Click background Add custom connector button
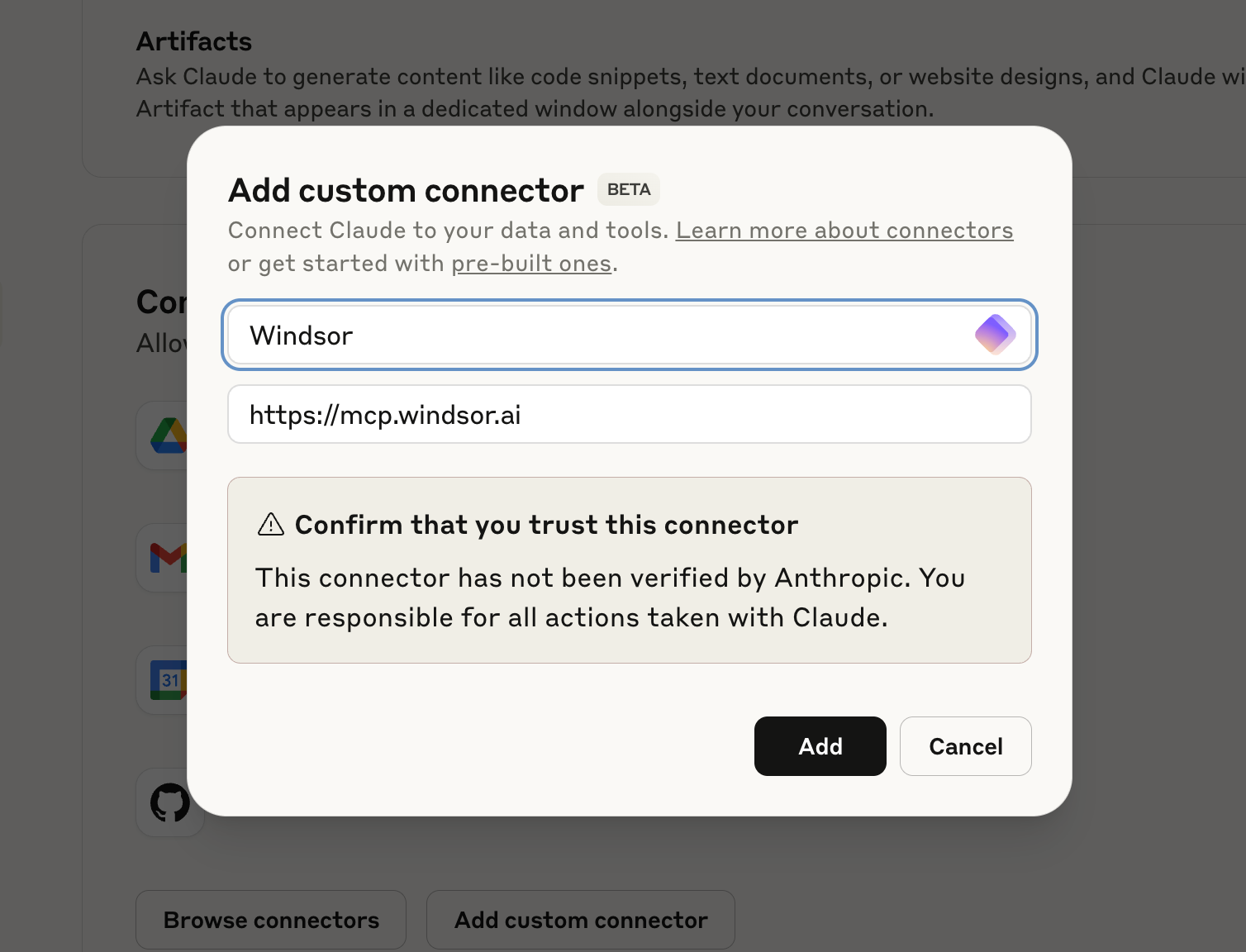Screen dimensions: 1246x952 pyautogui.click(x=581, y=920)
